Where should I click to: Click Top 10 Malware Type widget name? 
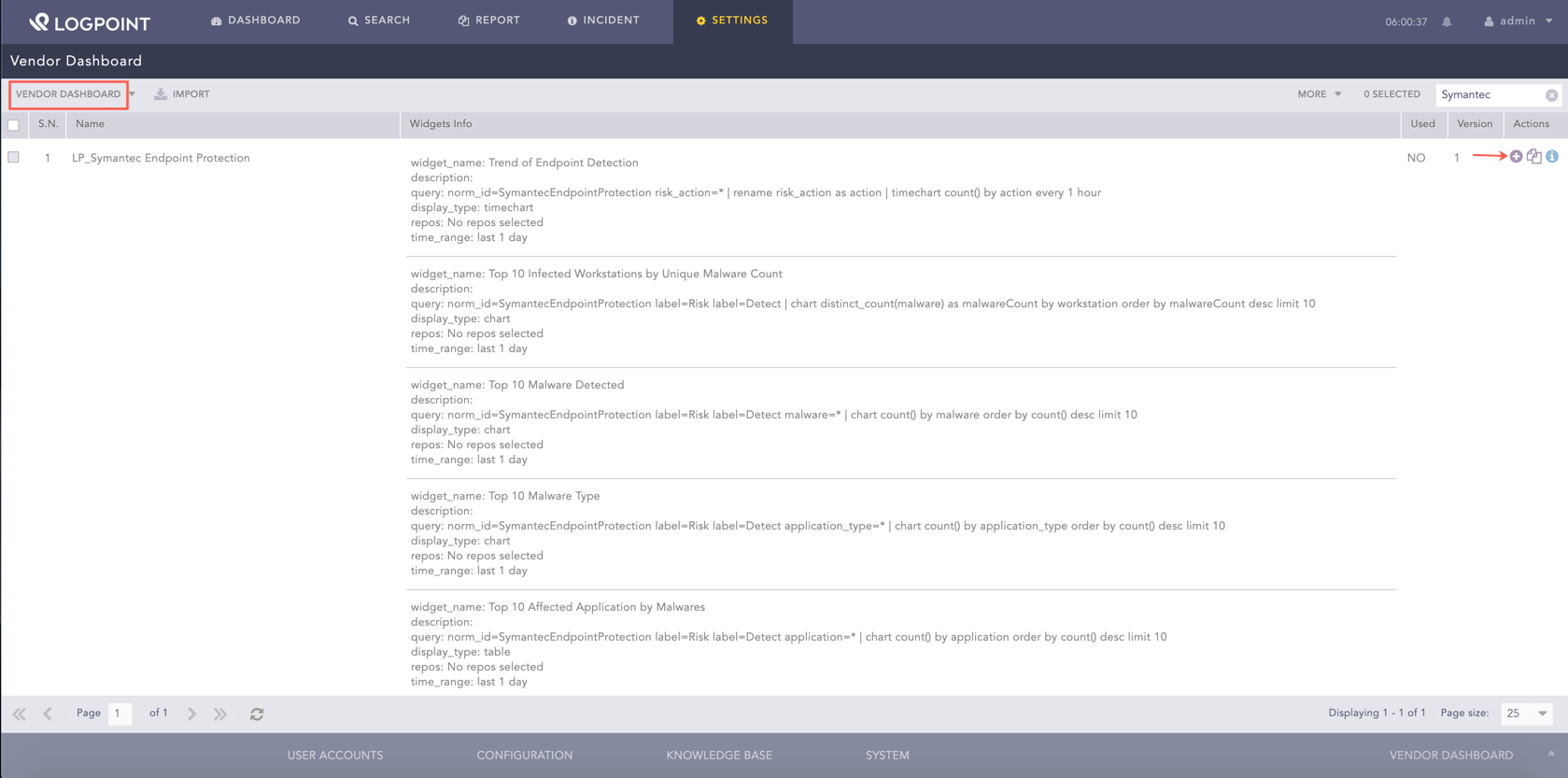pos(544,496)
